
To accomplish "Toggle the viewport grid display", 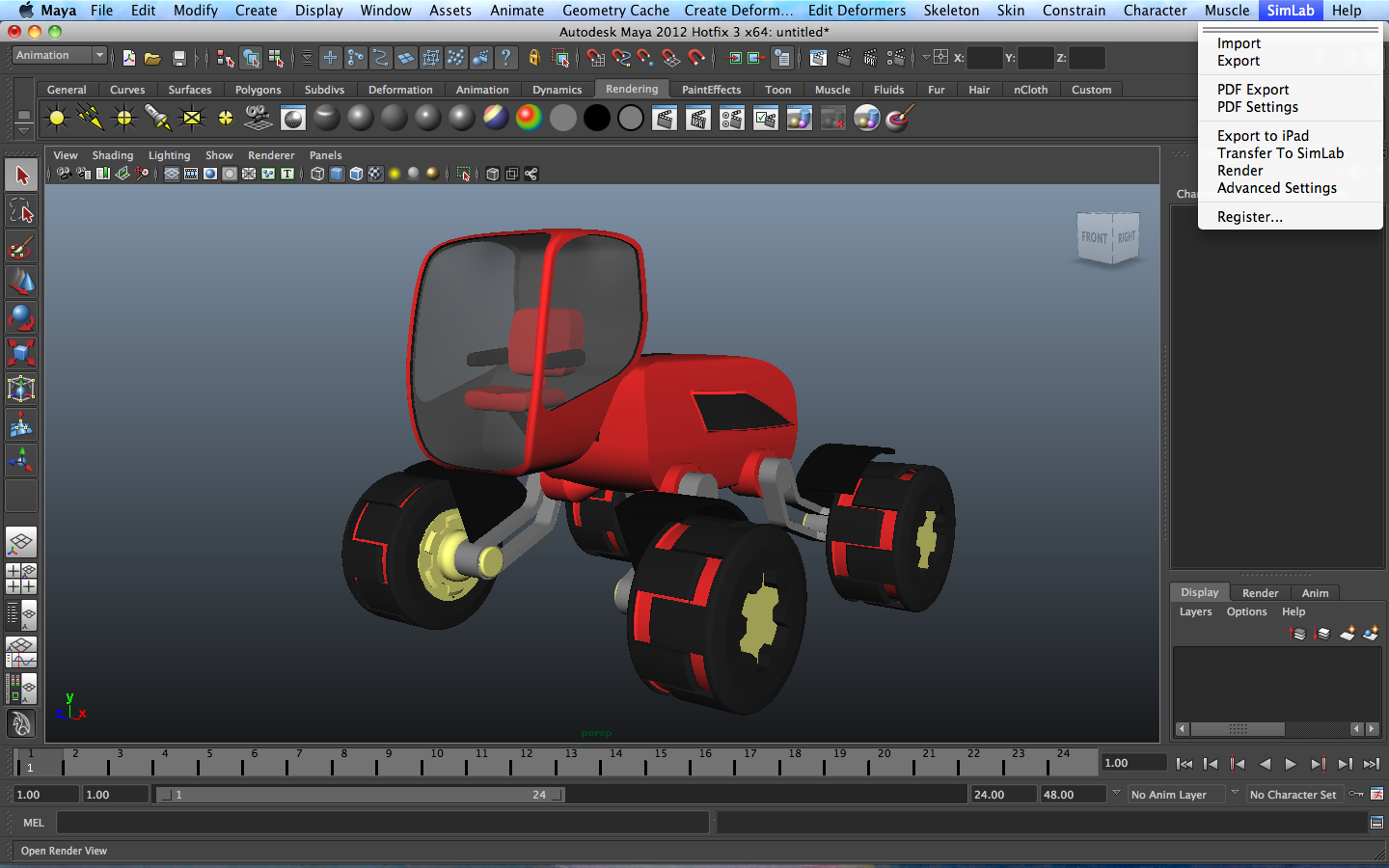I will coord(172,174).
